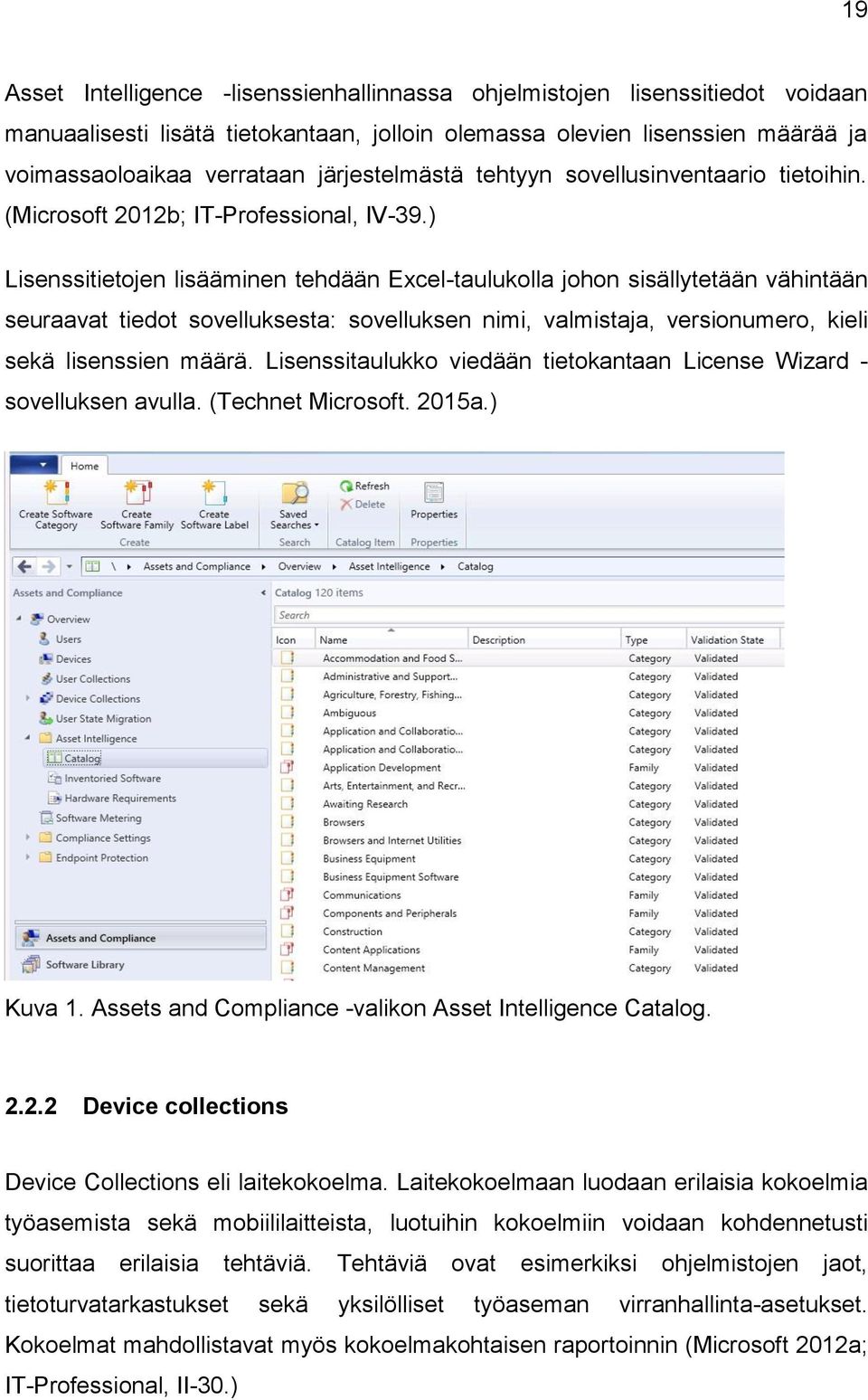The width and height of the screenshot is (868, 1400).
Task: Select the Browsers catalog row
Action: (528, 822)
